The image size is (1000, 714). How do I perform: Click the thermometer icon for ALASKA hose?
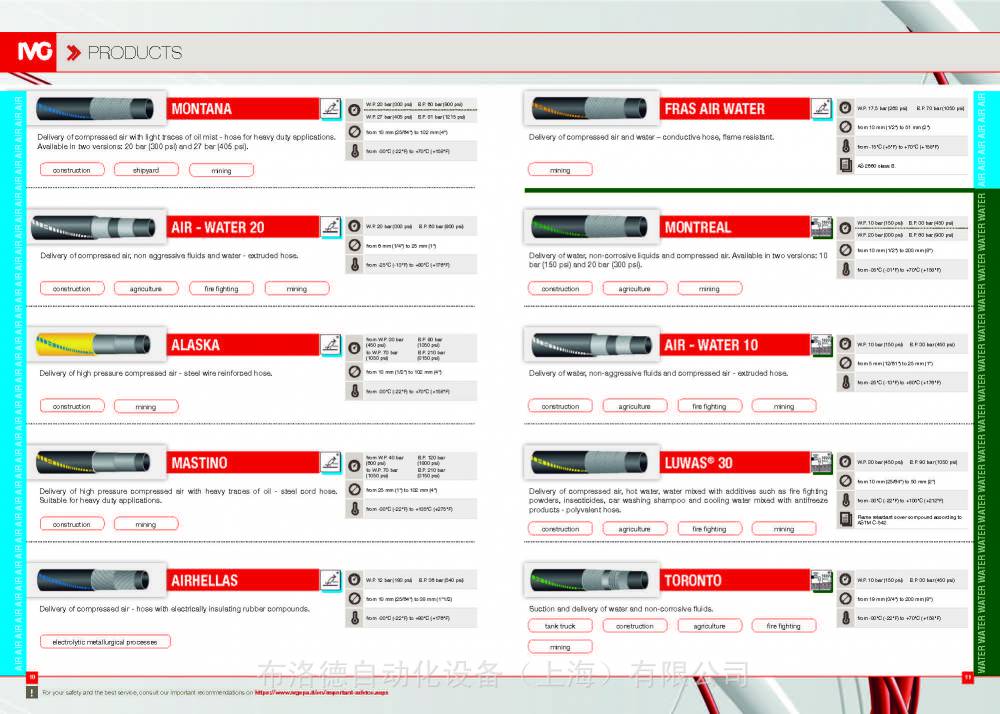[x=354, y=391]
